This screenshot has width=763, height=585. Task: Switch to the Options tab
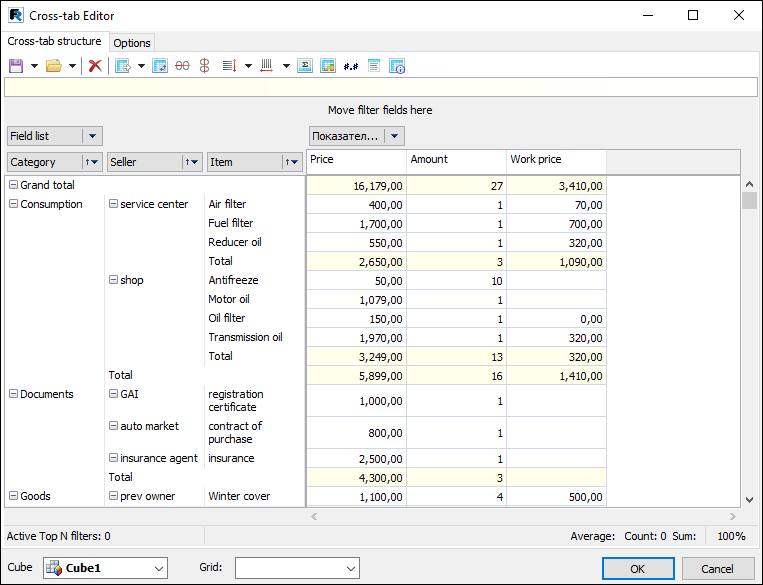click(x=132, y=43)
